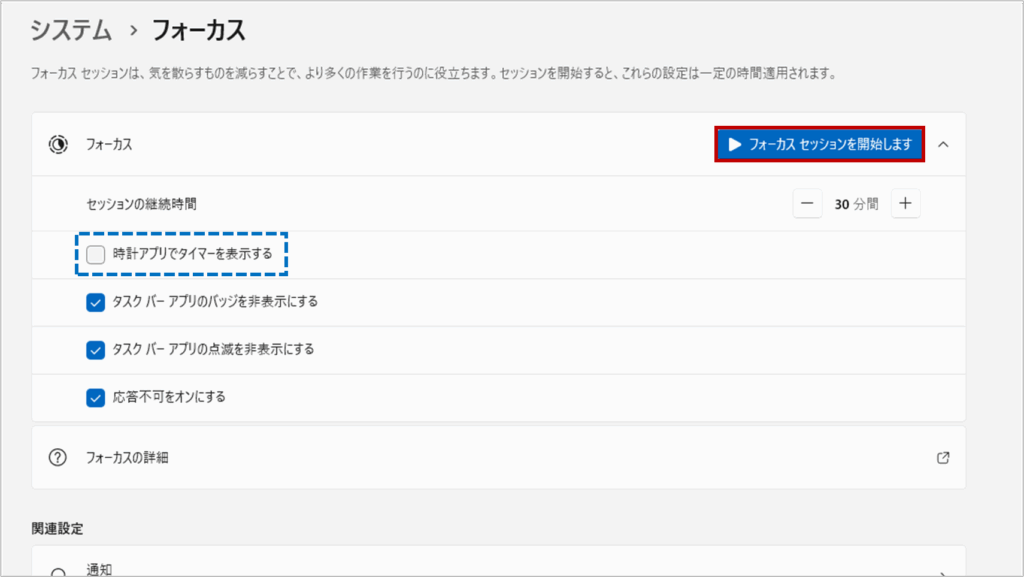Viewport: 1024px width, 577px height.
Task: Click the フォーカス page title in breadcrumb
Action: [x=199, y=31]
